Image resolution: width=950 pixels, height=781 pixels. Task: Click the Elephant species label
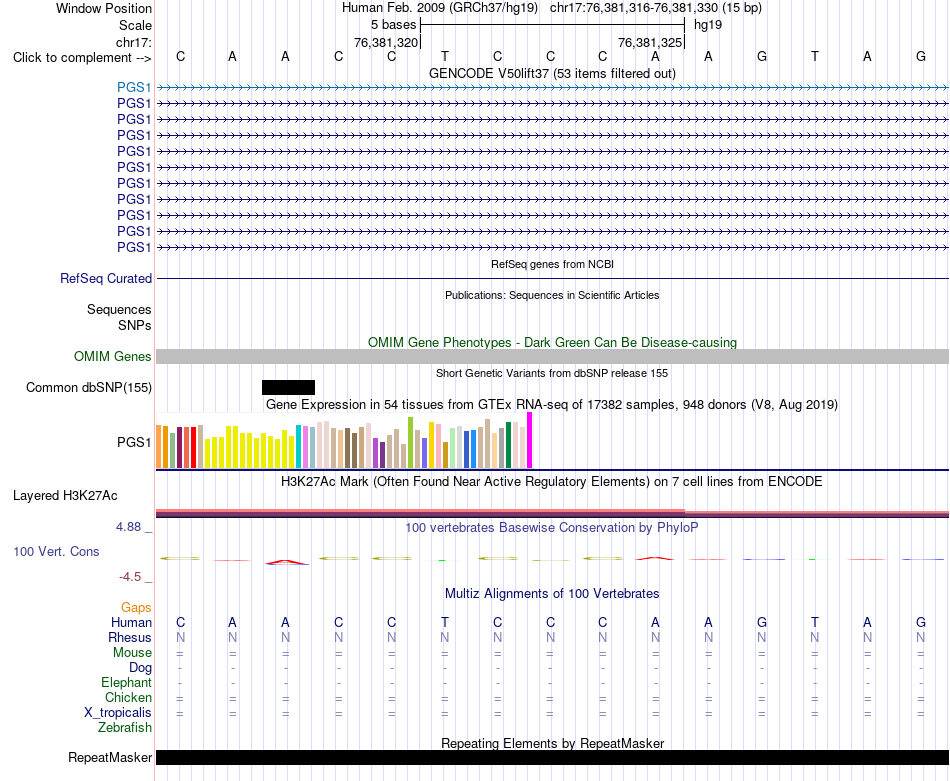coord(126,683)
